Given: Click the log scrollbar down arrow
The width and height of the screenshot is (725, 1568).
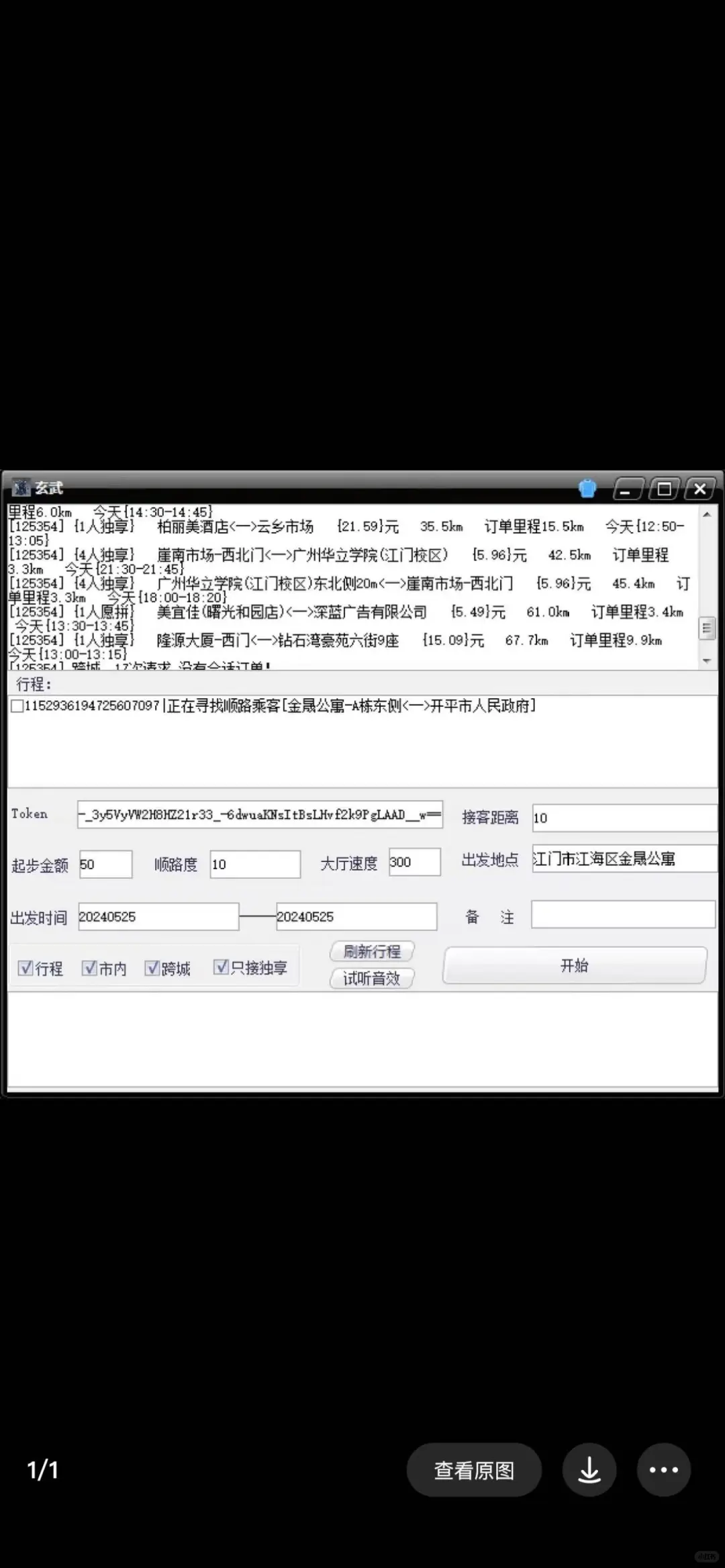Looking at the screenshot, I should pyautogui.click(x=706, y=661).
